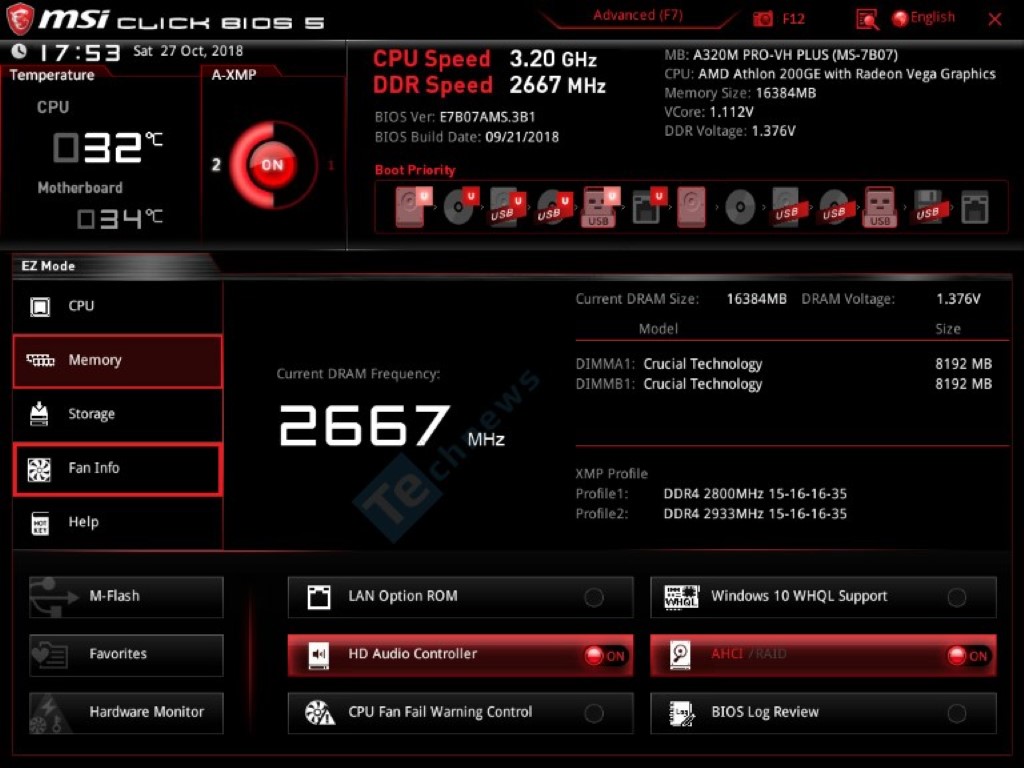Click Profile1 DDR4 2800MHz 15-16-16-35
The width and height of the screenshot is (1024, 768).
click(755, 494)
